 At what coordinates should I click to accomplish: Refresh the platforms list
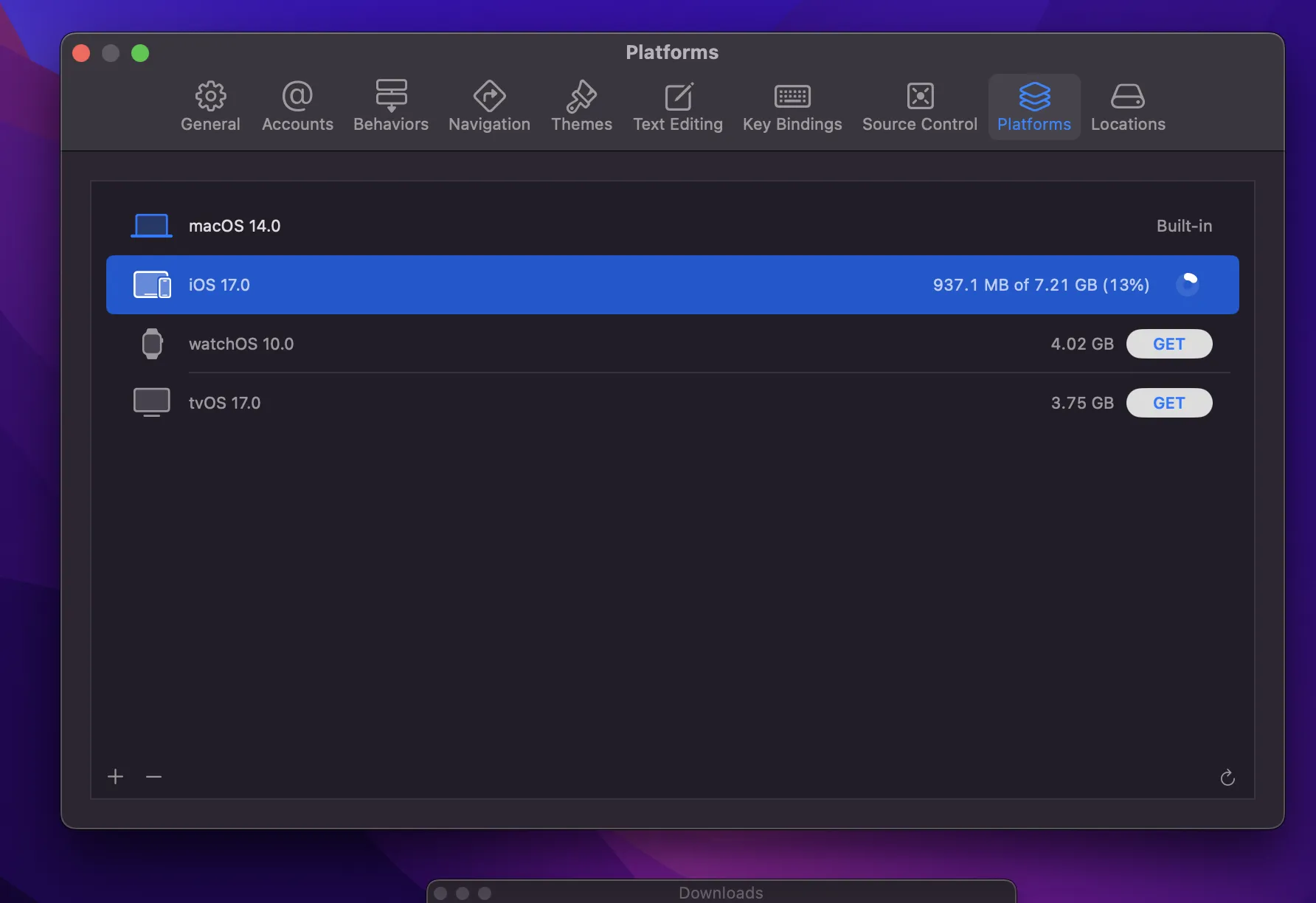coord(1227,778)
